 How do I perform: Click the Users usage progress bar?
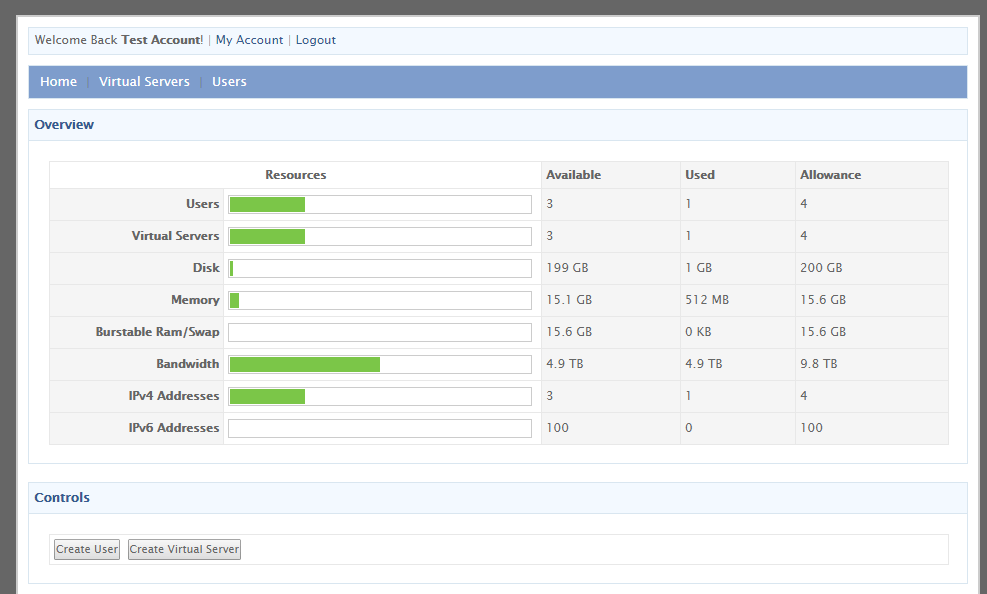pos(380,204)
